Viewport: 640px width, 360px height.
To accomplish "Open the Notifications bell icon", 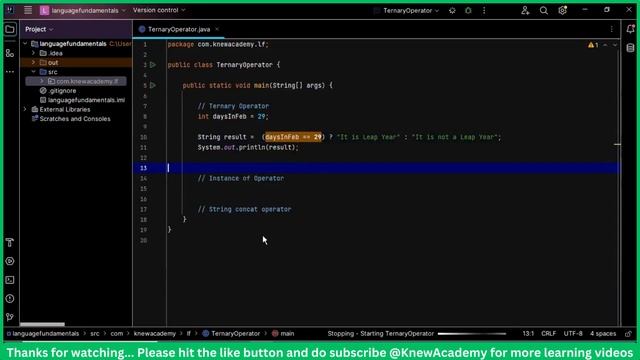I will pyautogui.click(x=630, y=29).
